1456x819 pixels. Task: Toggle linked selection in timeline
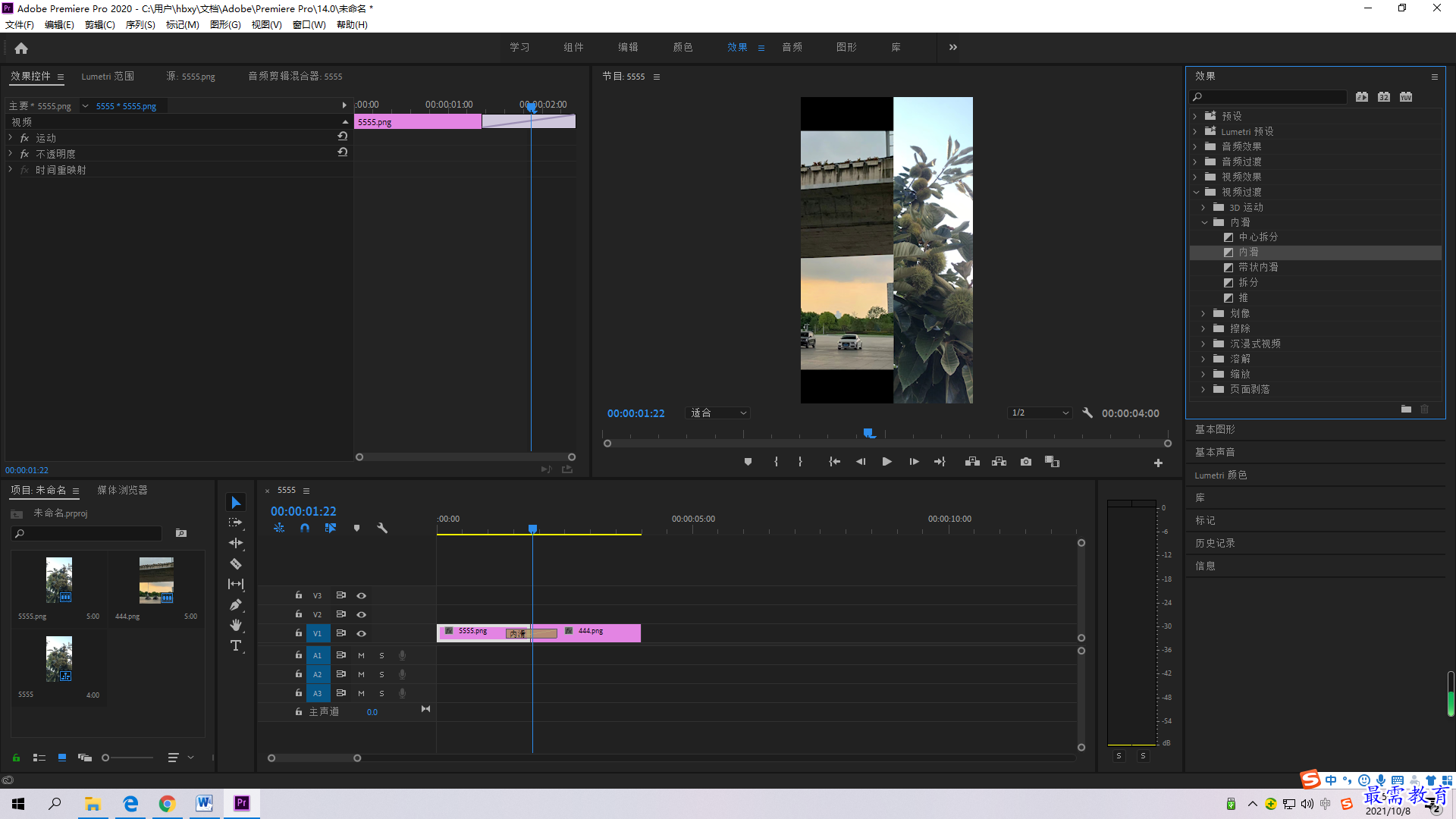pos(331,528)
